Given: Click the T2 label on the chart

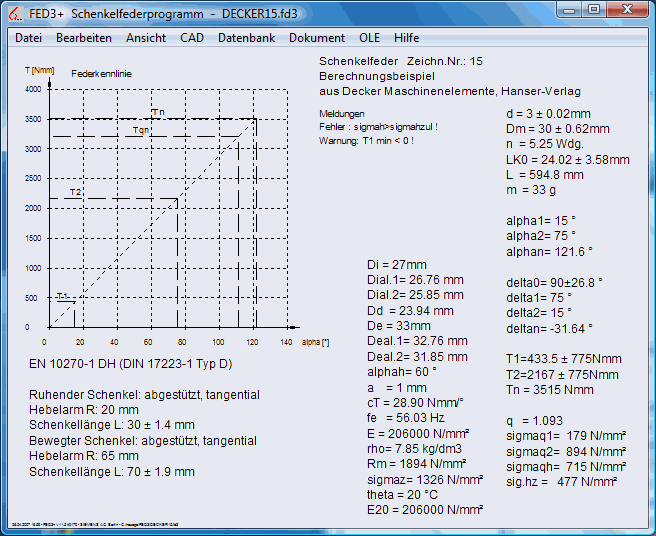Looking at the screenshot, I should tap(75, 191).
